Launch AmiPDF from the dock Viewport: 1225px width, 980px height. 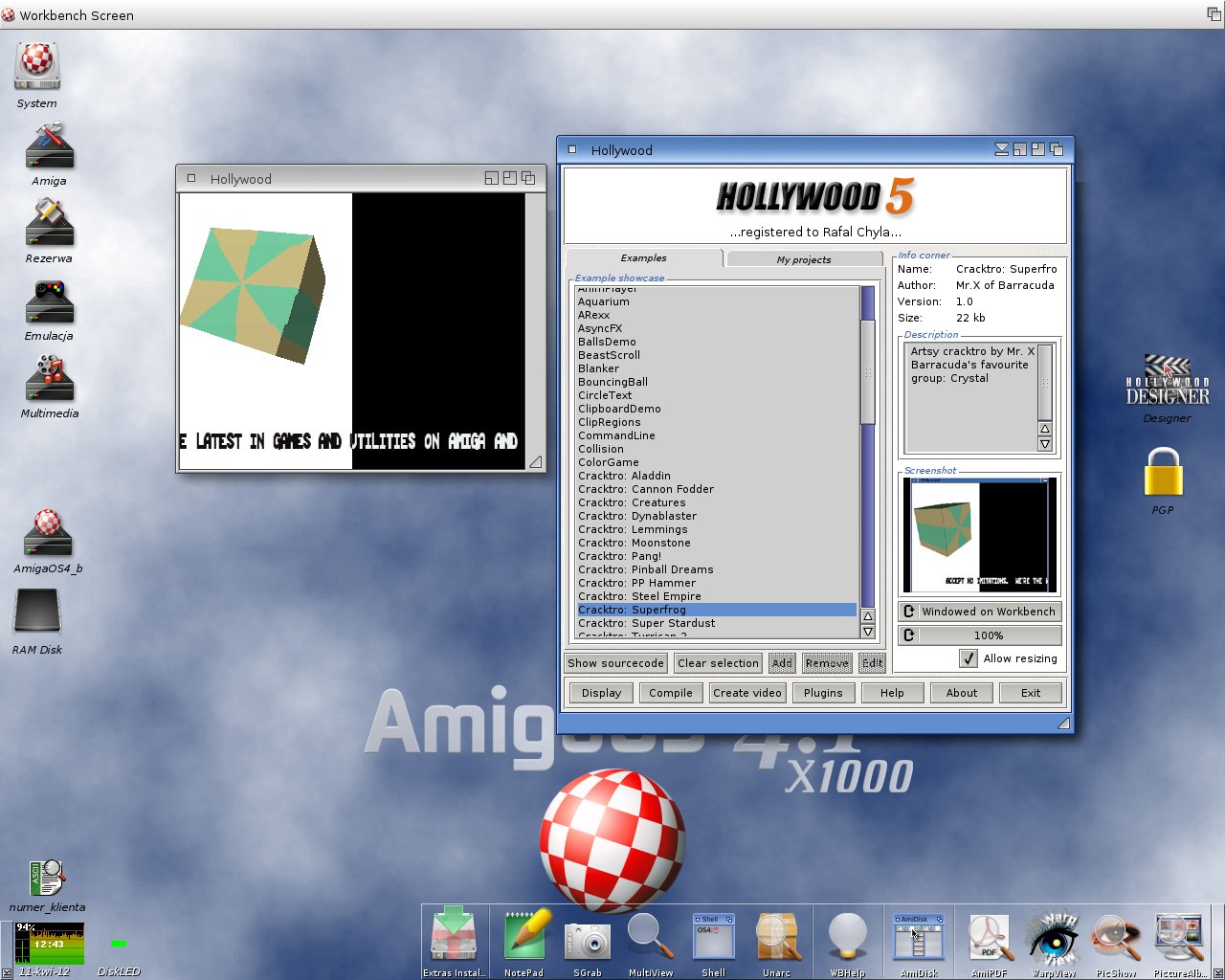pyautogui.click(x=989, y=937)
